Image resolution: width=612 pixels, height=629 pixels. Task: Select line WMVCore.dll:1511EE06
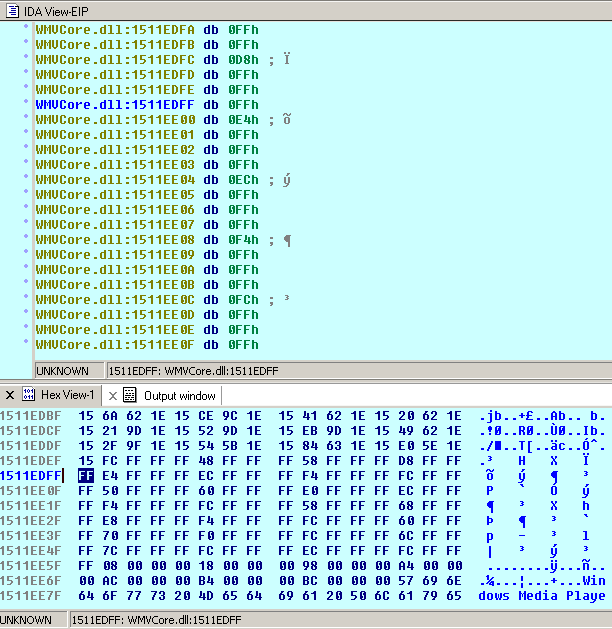pyautogui.click(x=147, y=210)
